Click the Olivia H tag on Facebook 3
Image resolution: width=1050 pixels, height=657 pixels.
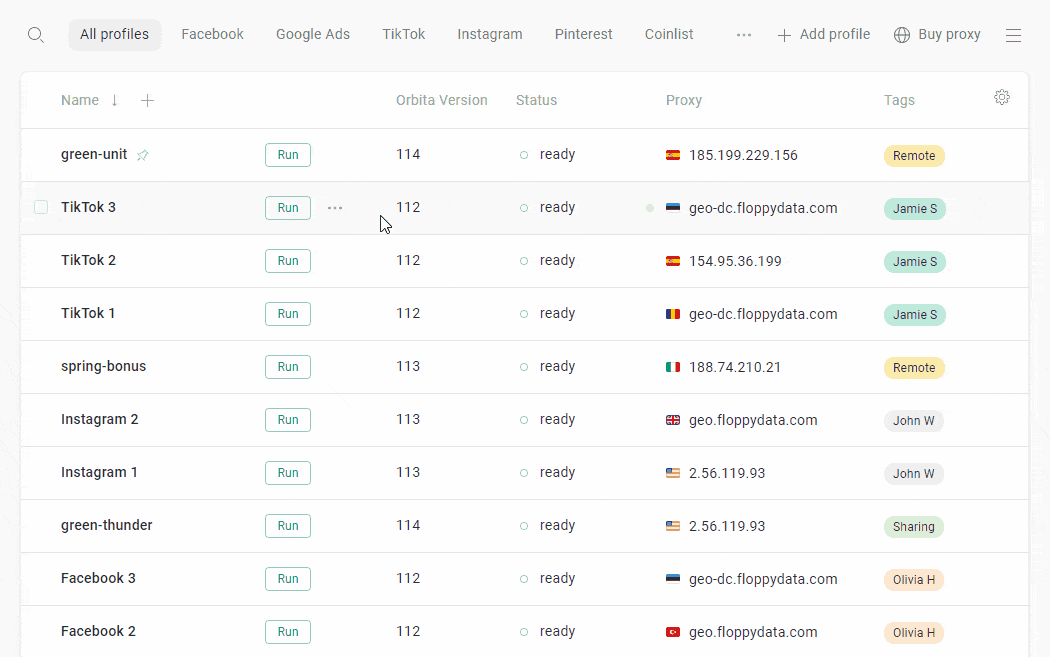coord(913,579)
